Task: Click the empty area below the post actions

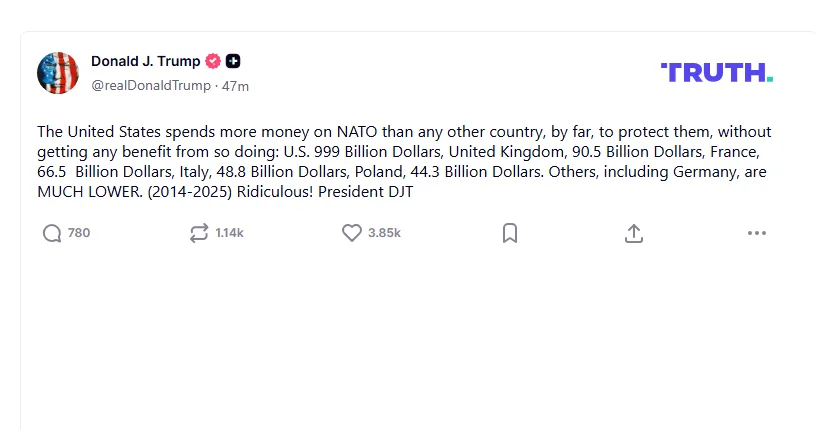Action: (415, 336)
